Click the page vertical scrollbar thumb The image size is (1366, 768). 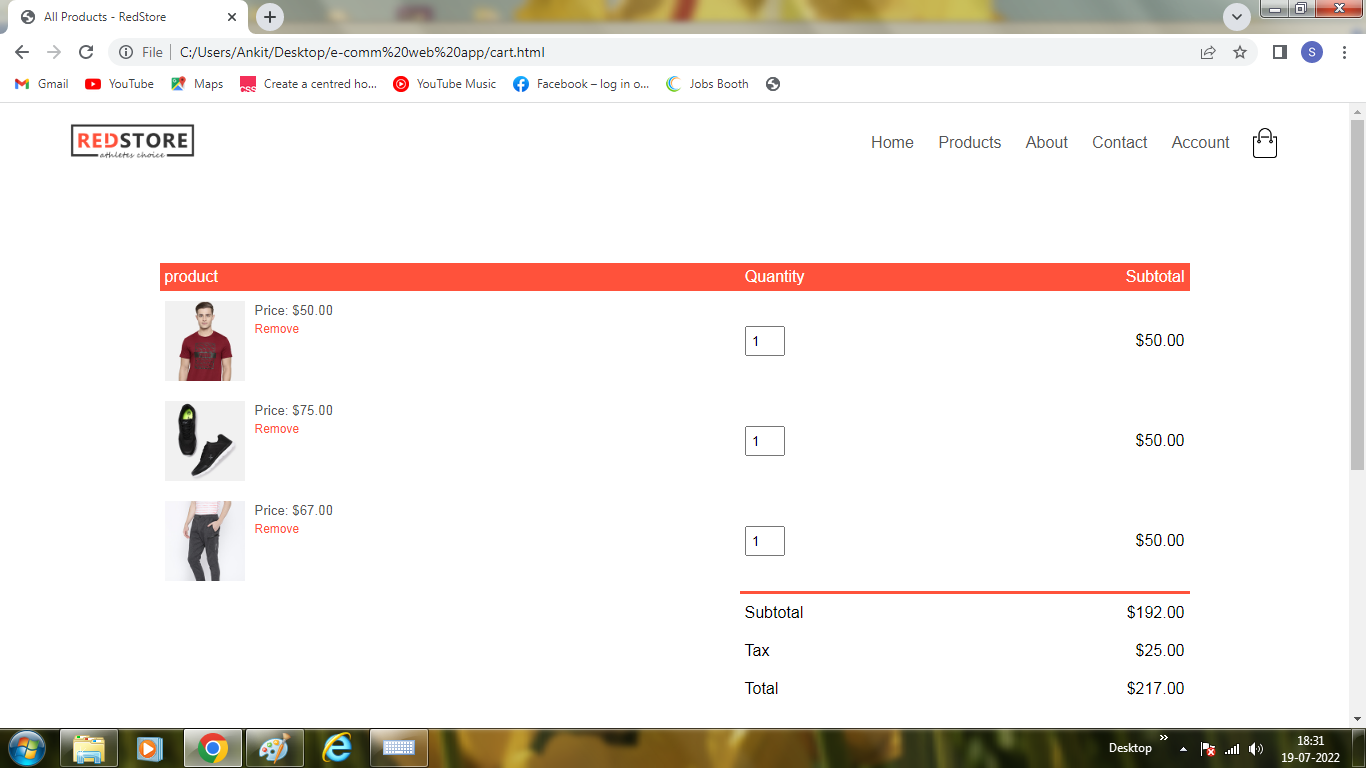click(1357, 293)
